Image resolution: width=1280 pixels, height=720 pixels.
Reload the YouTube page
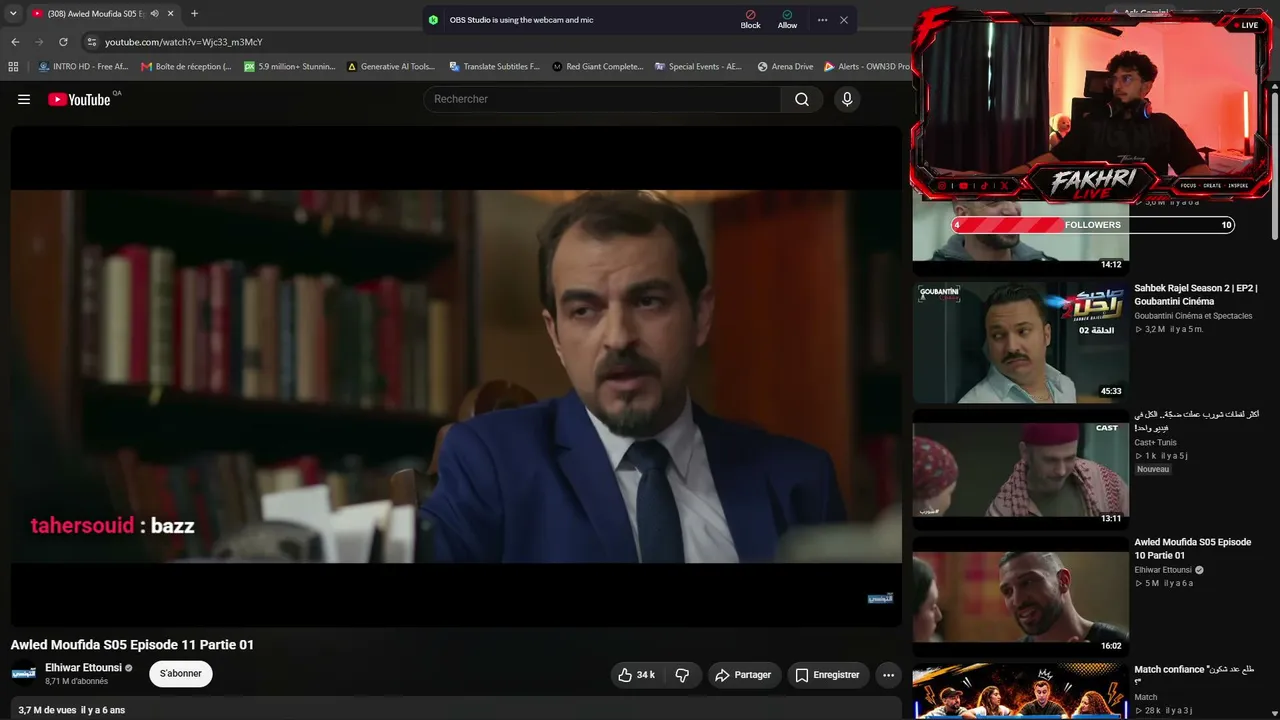63,42
